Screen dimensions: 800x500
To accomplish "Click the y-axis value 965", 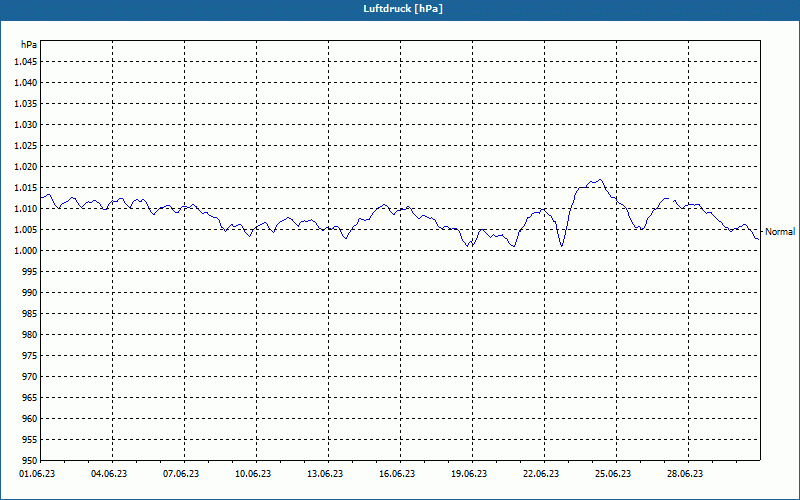I will (30, 397).
